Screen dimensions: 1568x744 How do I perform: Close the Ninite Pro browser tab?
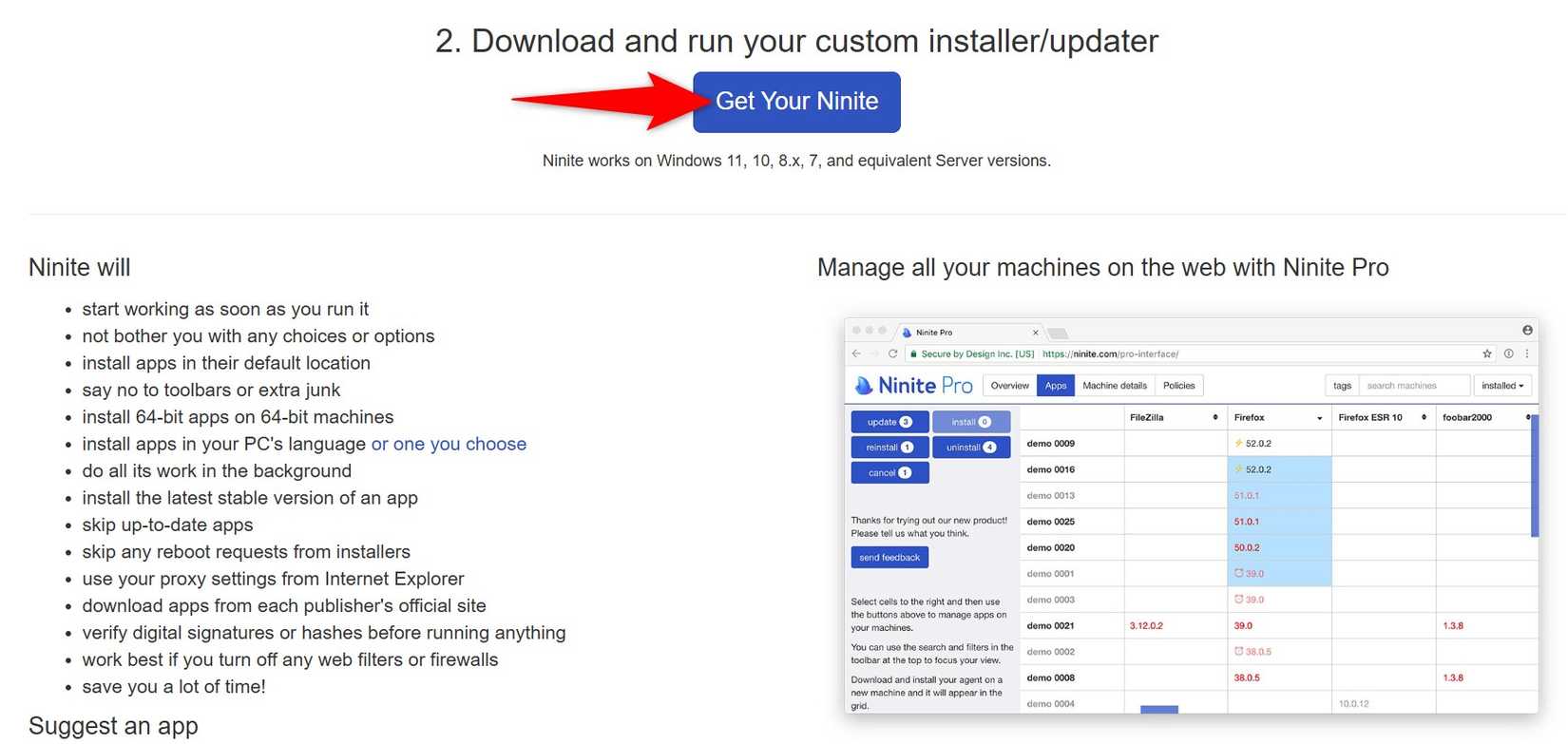(1035, 333)
